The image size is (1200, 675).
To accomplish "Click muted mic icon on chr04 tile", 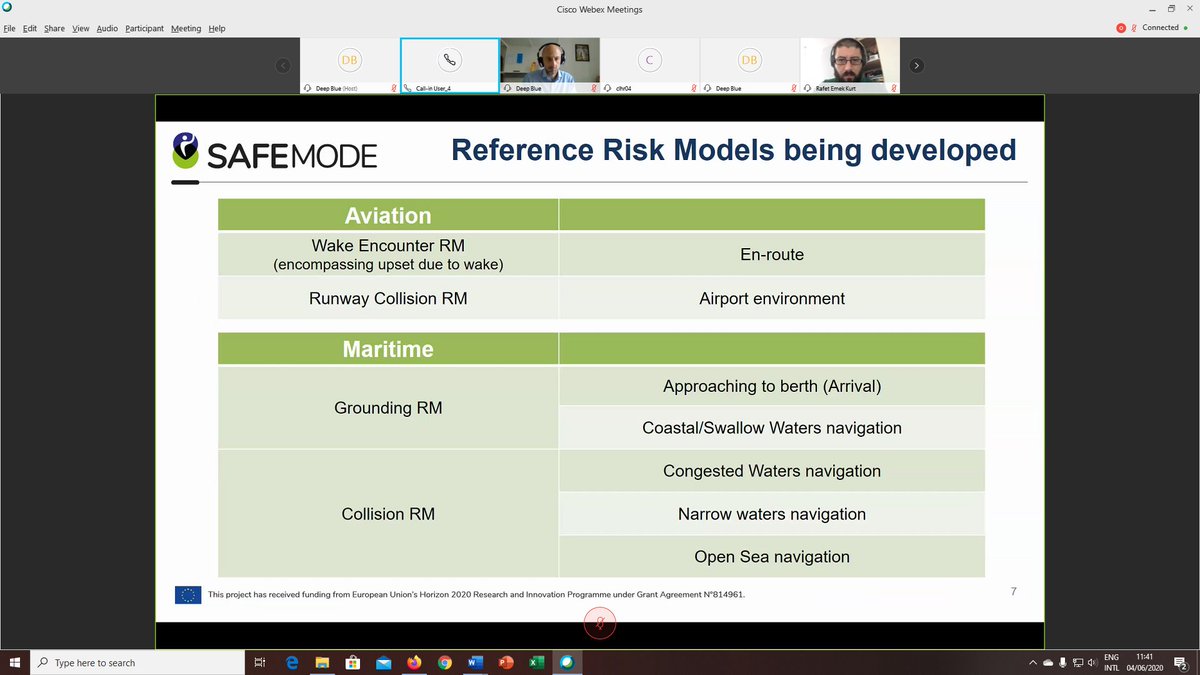I will point(694,88).
